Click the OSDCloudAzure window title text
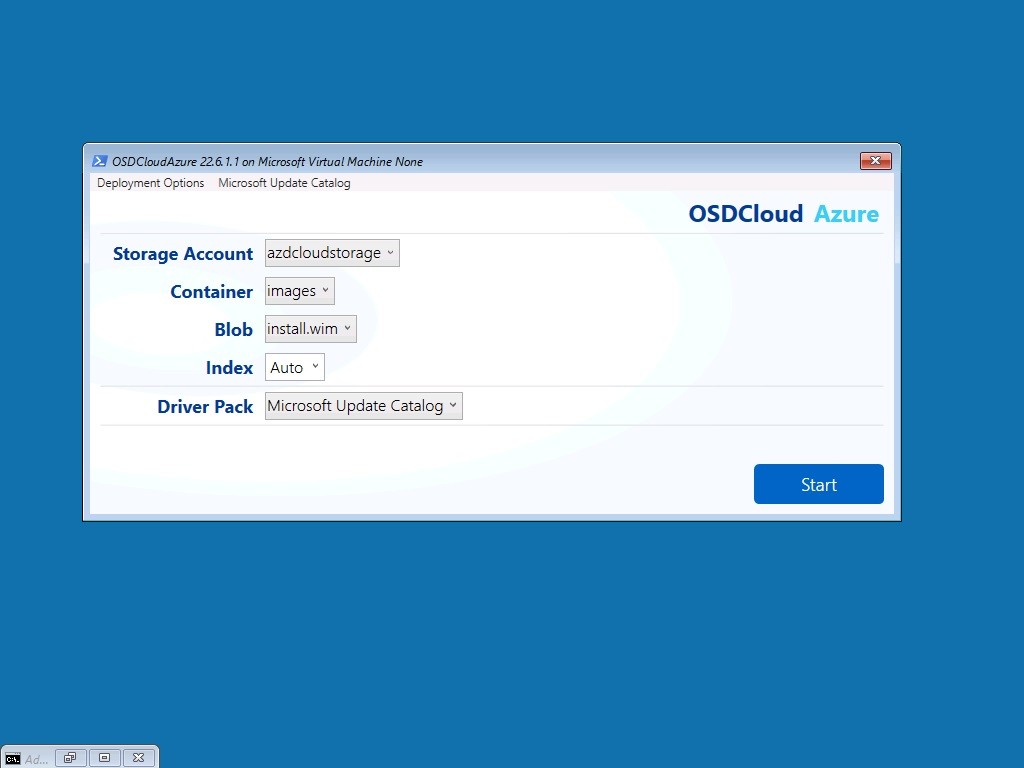Image resolution: width=1024 pixels, height=768 pixels. click(x=267, y=161)
